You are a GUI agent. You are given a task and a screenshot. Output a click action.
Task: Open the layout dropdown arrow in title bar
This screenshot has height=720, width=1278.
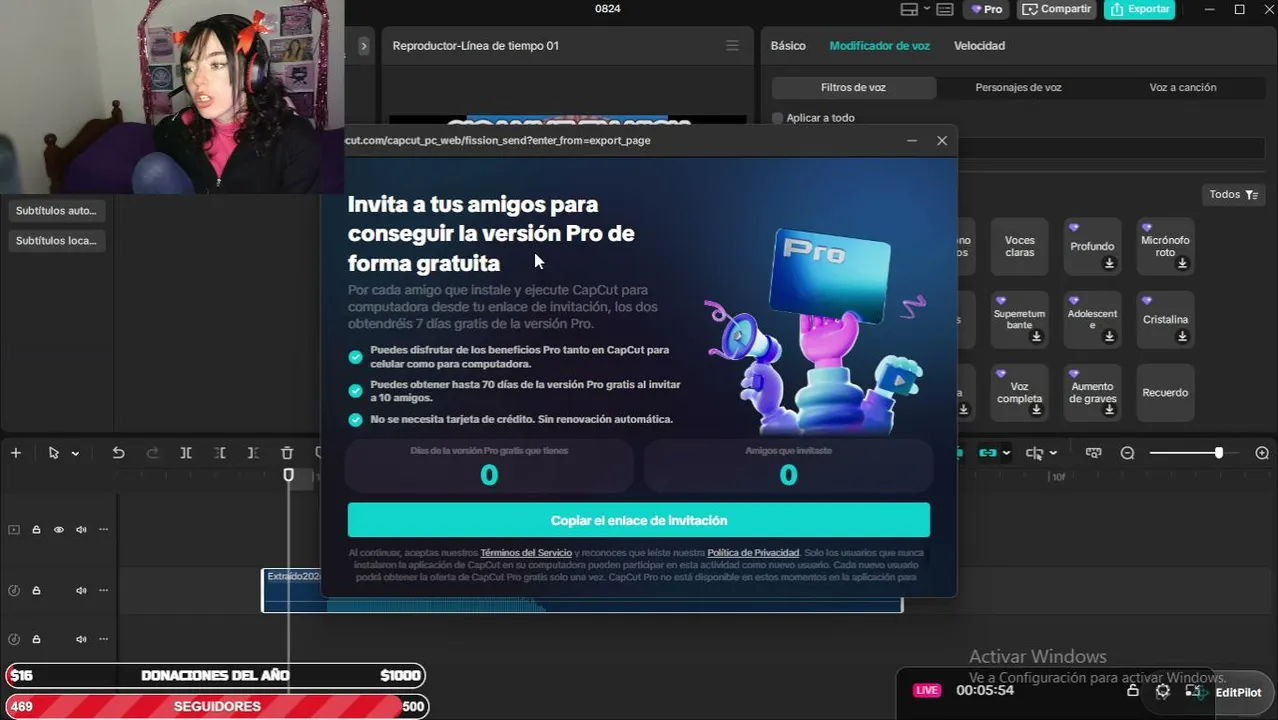pyautogui.click(x=927, y=9)
